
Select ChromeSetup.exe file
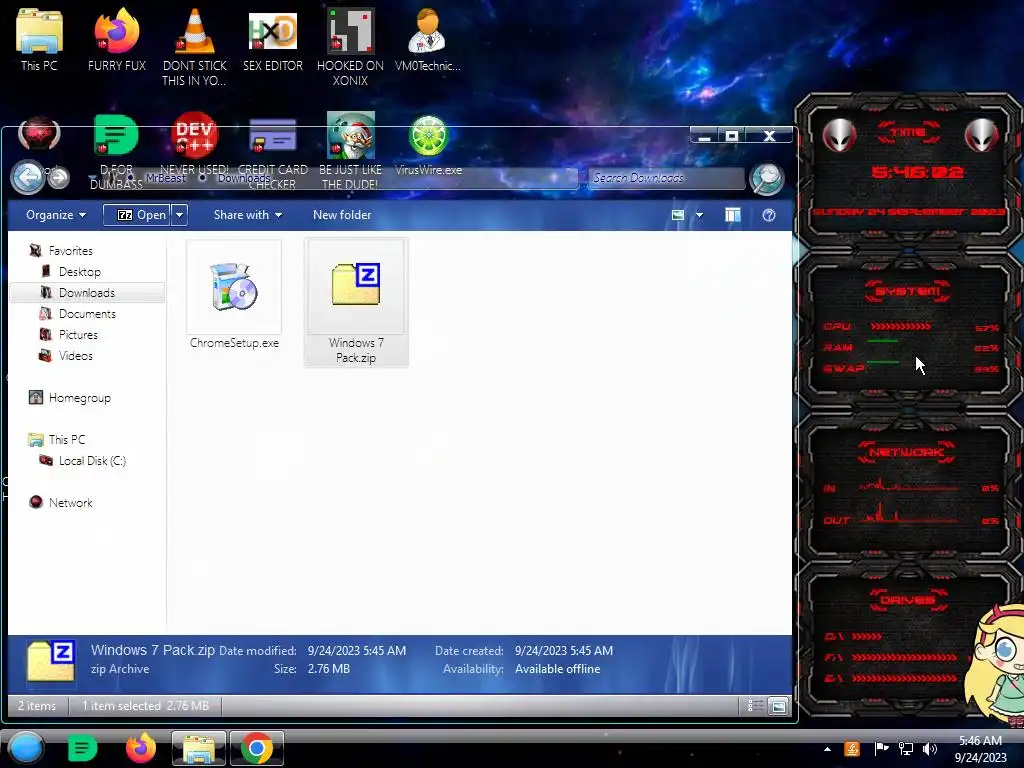coord(234,295)
